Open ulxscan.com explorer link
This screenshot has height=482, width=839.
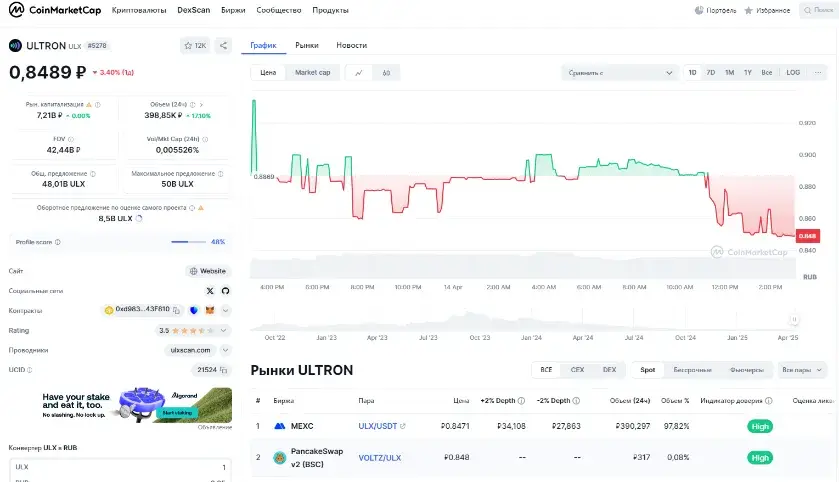pyautogui.click(x=190, y=350)
